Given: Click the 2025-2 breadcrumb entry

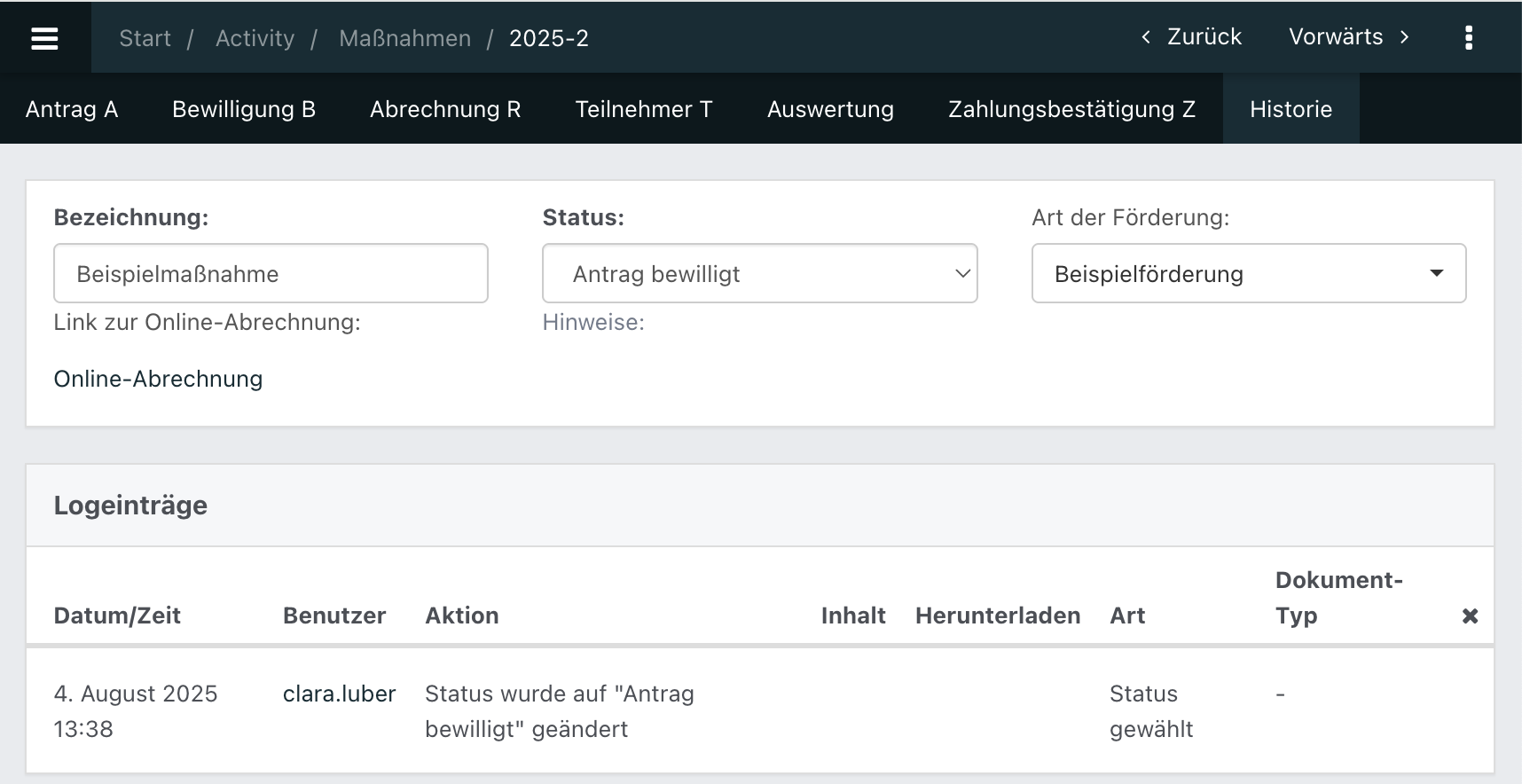Looking at the screenshot, I should [549, 38].
